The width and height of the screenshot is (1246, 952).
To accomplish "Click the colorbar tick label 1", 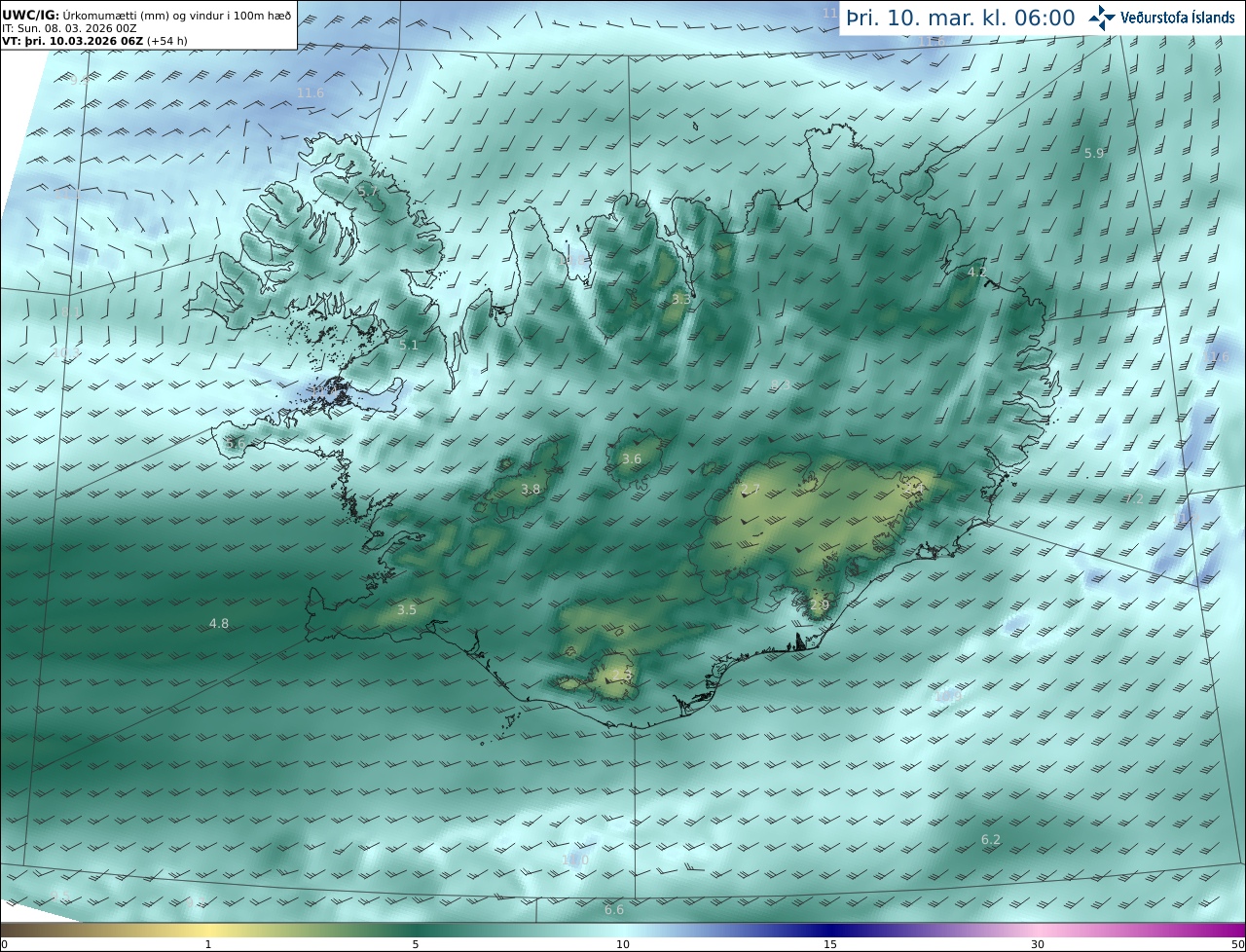I will pyautogui.click(x=208, y=944).
